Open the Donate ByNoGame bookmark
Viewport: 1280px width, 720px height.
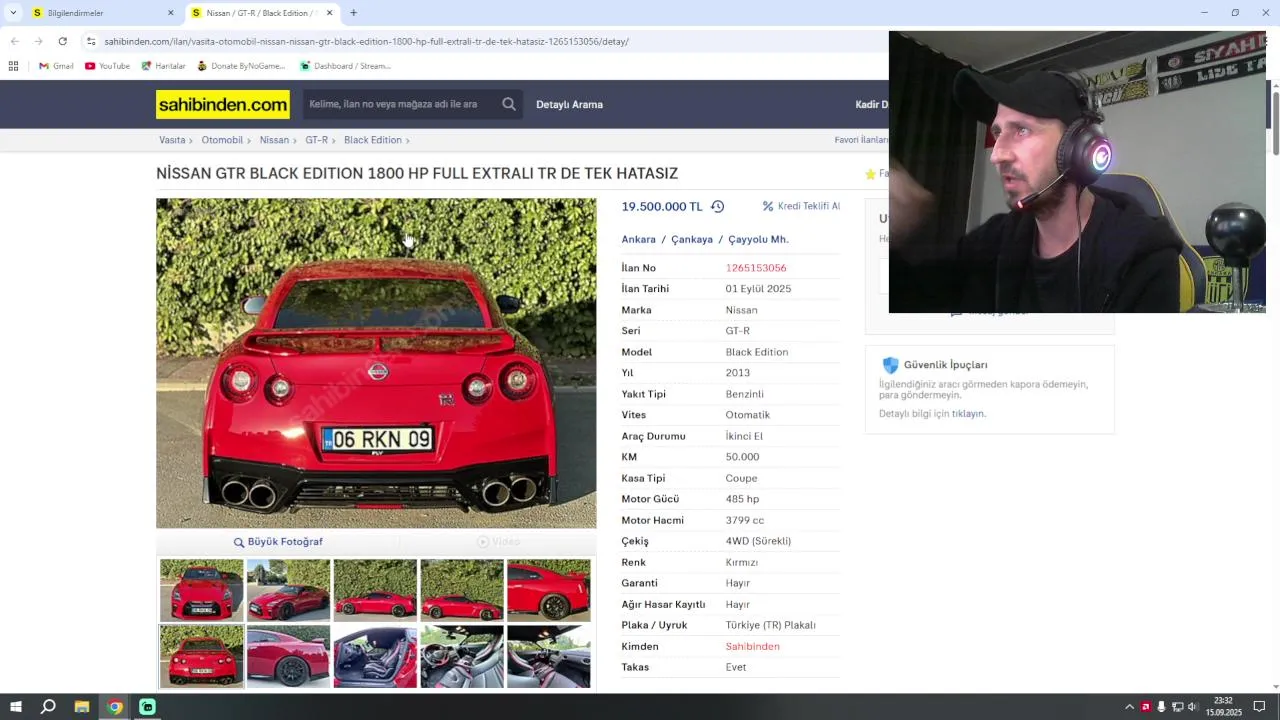coord(241,66)
